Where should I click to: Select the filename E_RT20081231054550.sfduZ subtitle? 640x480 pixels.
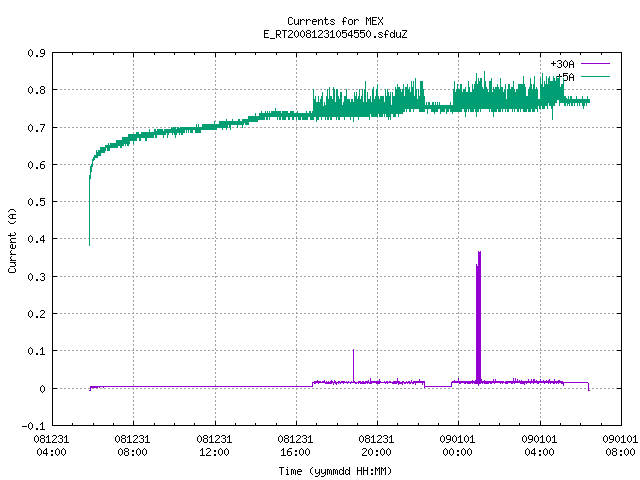point(335,34)
